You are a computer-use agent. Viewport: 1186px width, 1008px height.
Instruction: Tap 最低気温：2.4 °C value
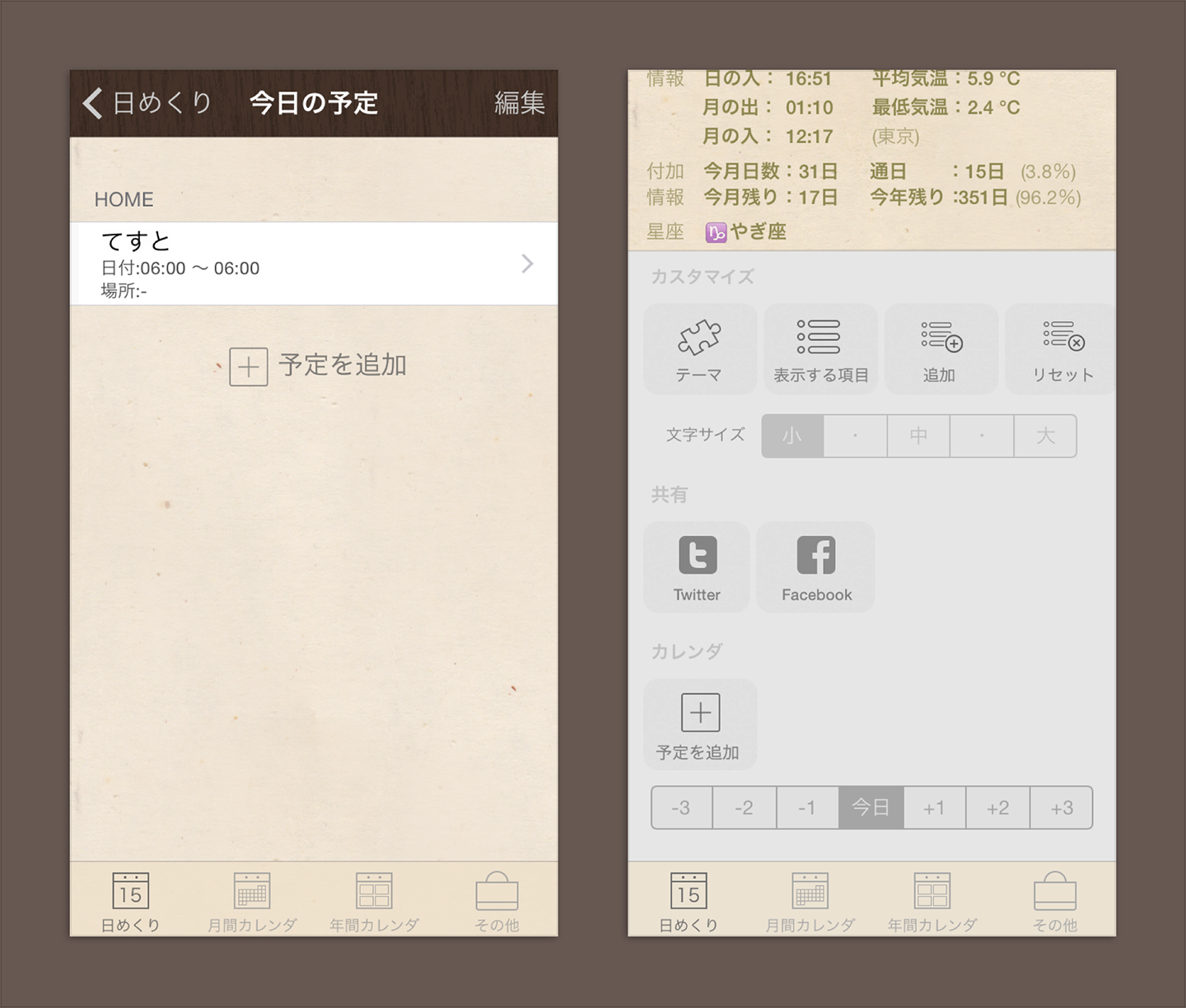pyautogui.click(x=946, y=107)
